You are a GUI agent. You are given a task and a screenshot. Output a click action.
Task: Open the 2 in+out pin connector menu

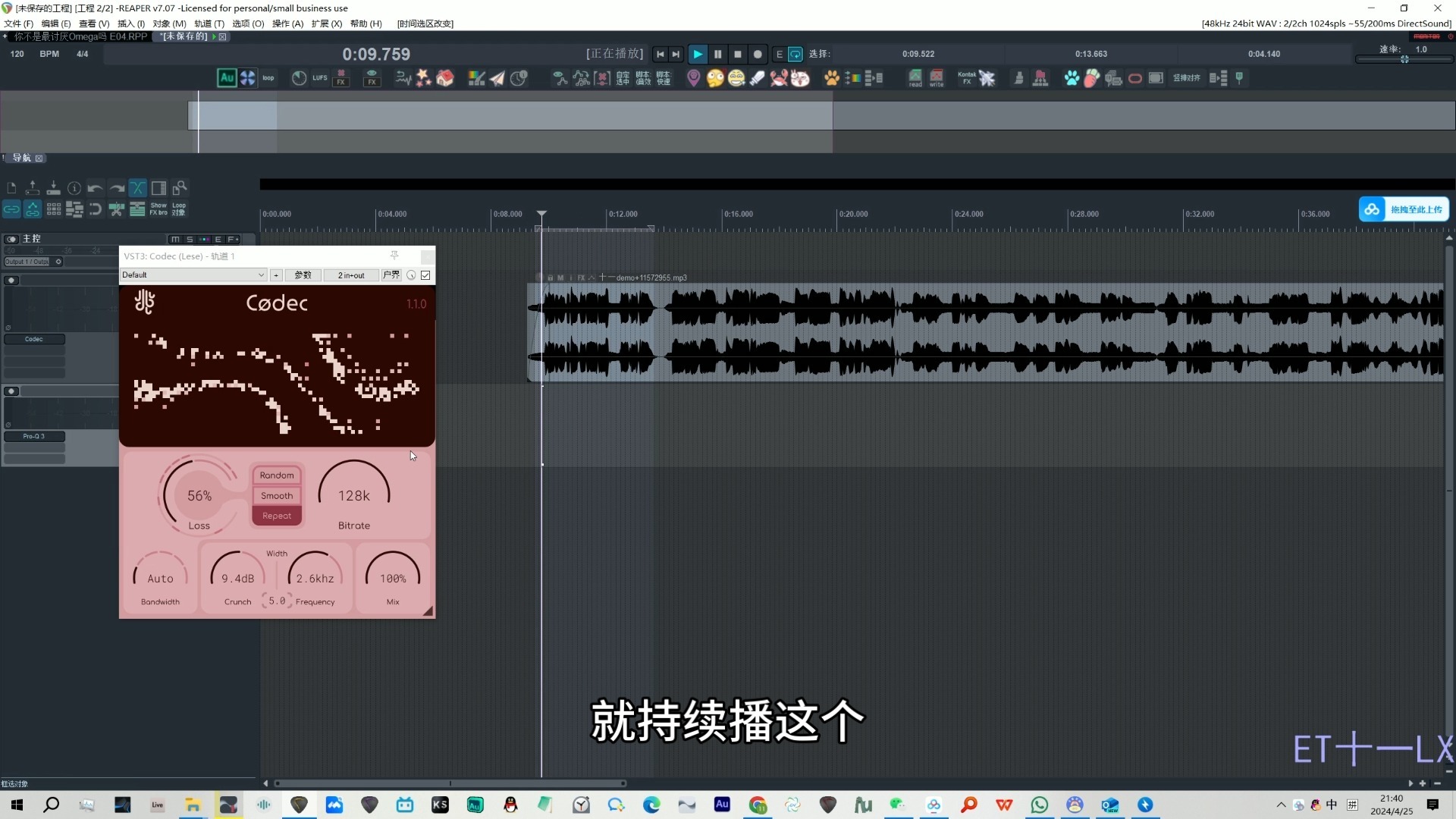point(351,275)
